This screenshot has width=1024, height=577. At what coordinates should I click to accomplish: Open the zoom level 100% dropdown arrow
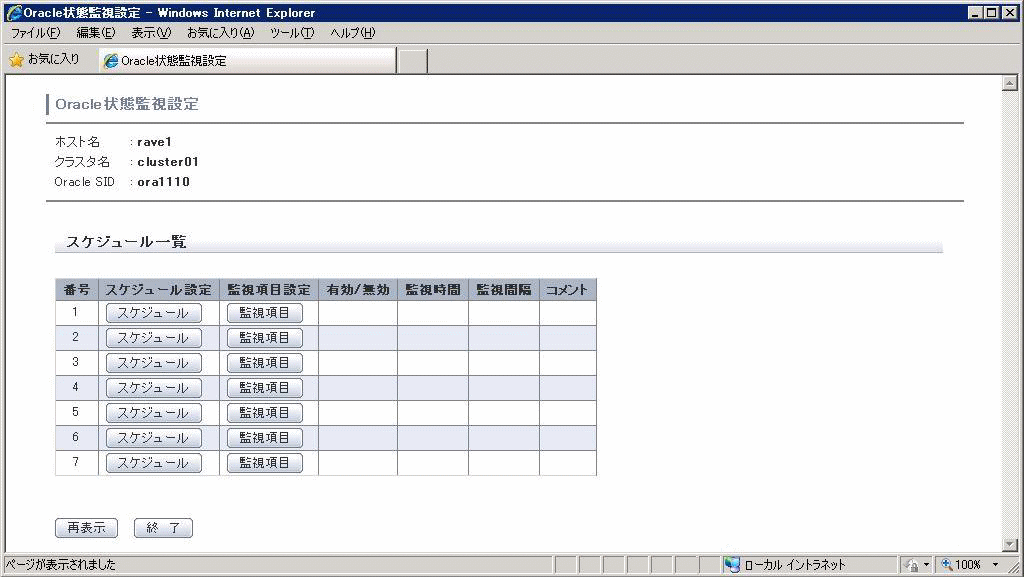click(995, 565)
